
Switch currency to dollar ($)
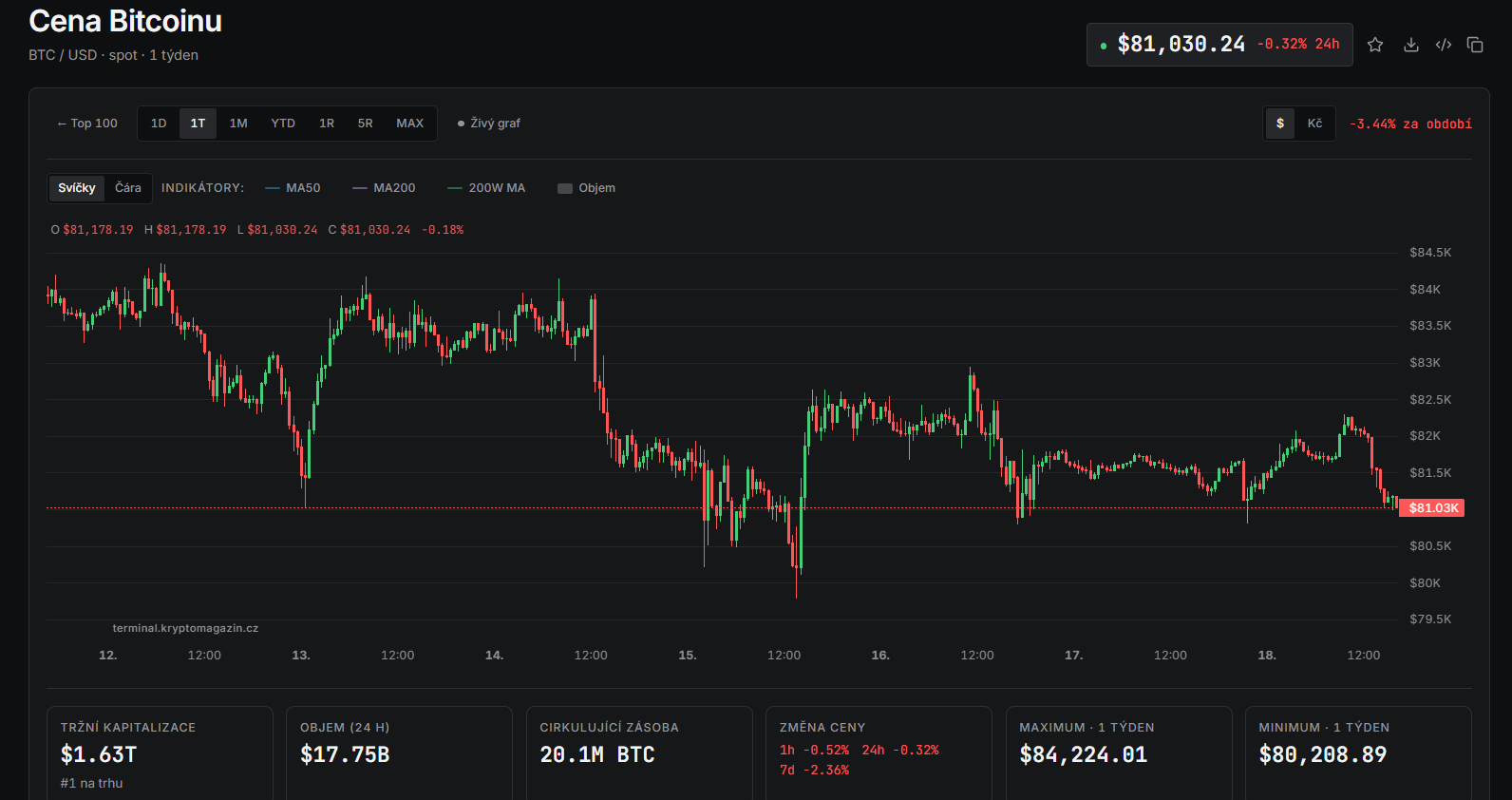(1280, 124)
